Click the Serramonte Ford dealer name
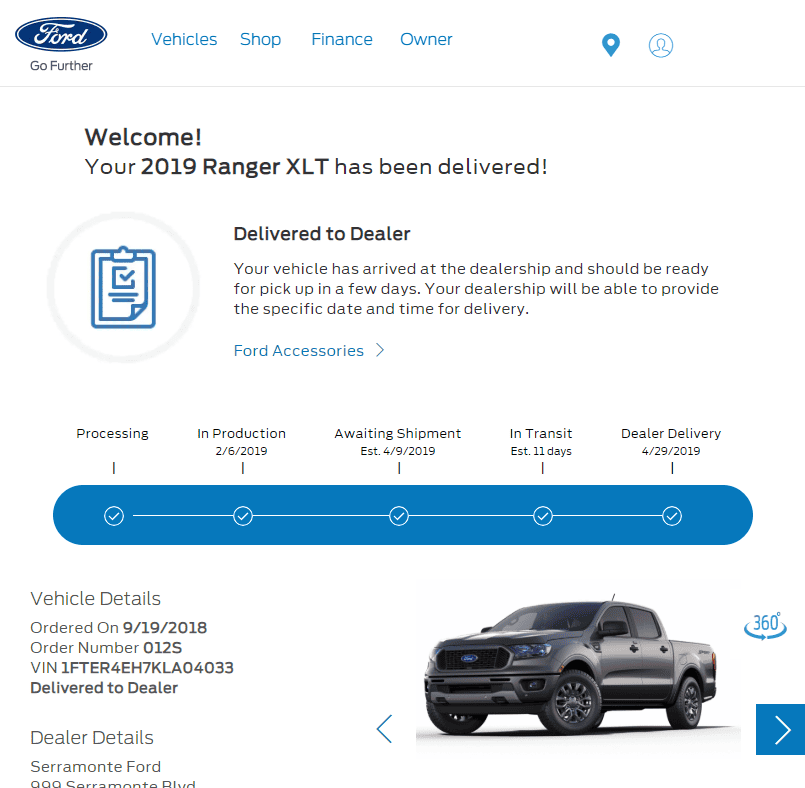 click(x=95, y=766)
